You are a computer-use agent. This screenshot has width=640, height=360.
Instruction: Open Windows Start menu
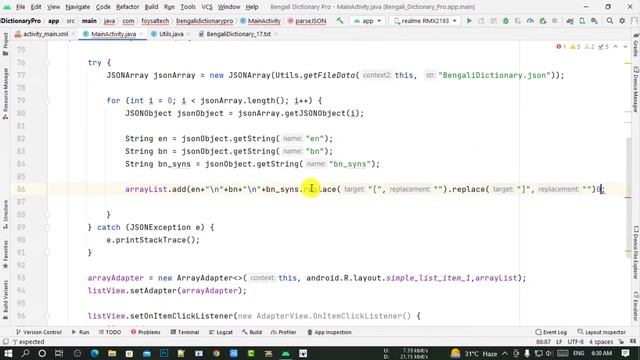click(x=8, y=353)
